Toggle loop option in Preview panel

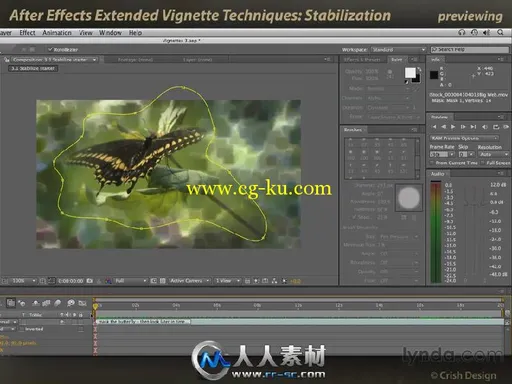coord(496,127)
